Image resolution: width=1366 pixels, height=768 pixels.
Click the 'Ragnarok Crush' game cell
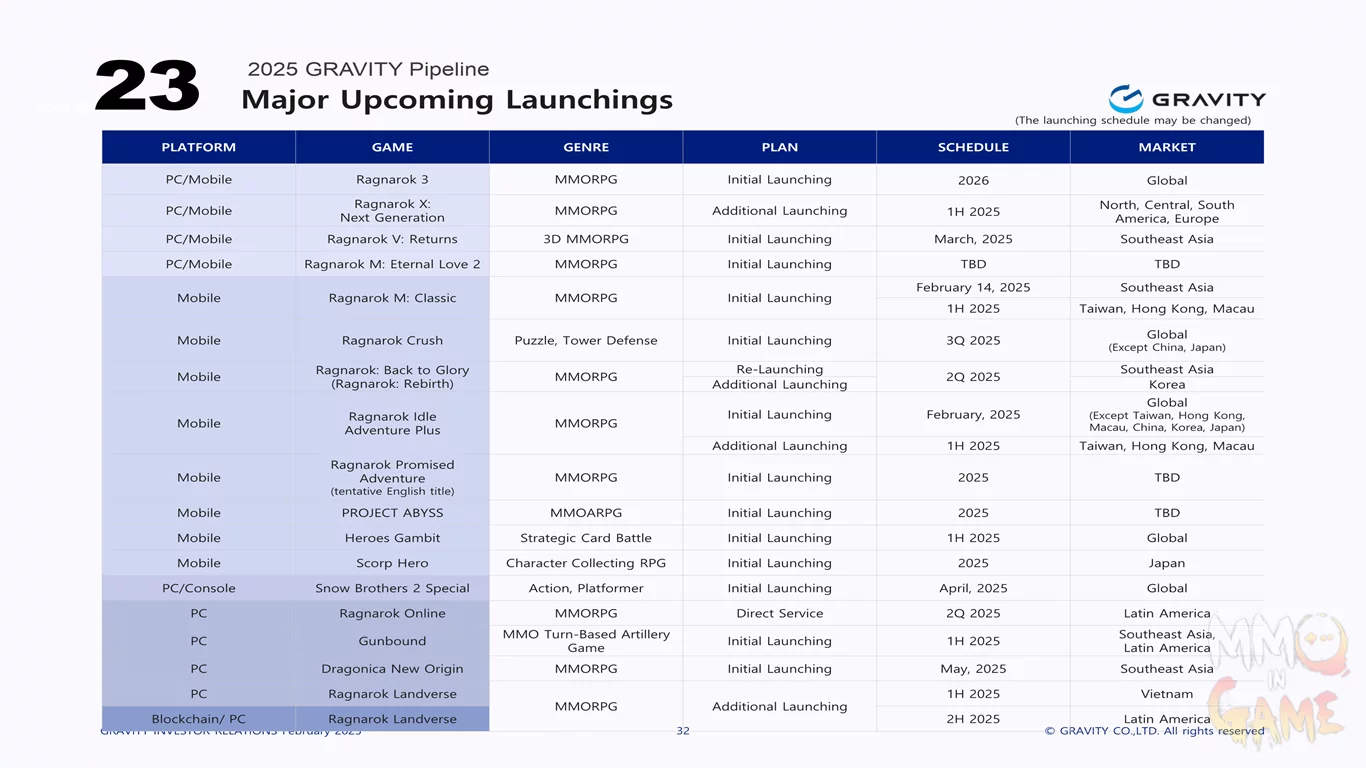(392, 340)
